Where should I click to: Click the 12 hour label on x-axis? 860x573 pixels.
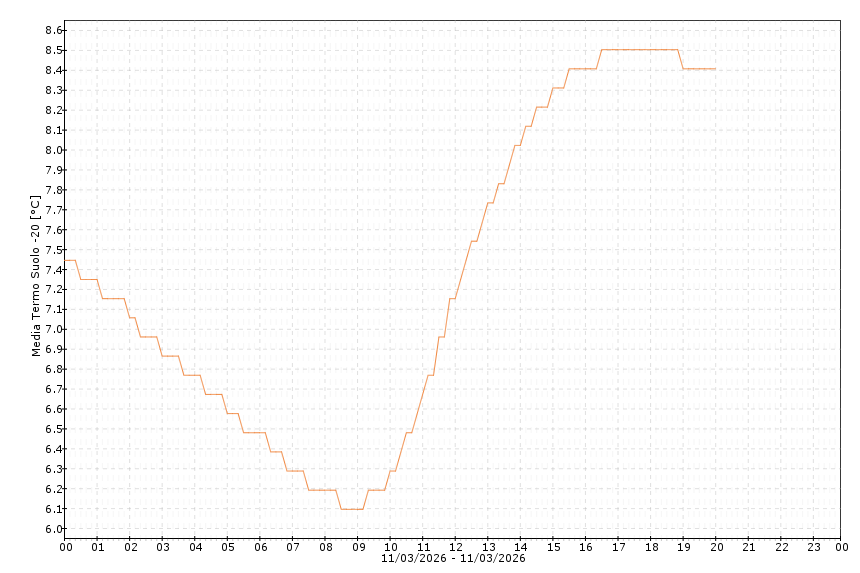pos(456,547)
